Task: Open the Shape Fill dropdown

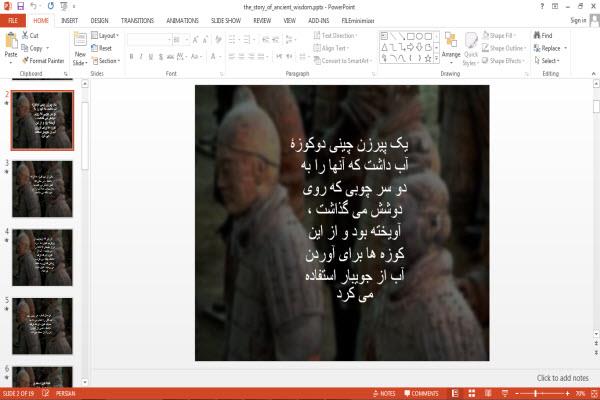Action: [x=499, y=36]
